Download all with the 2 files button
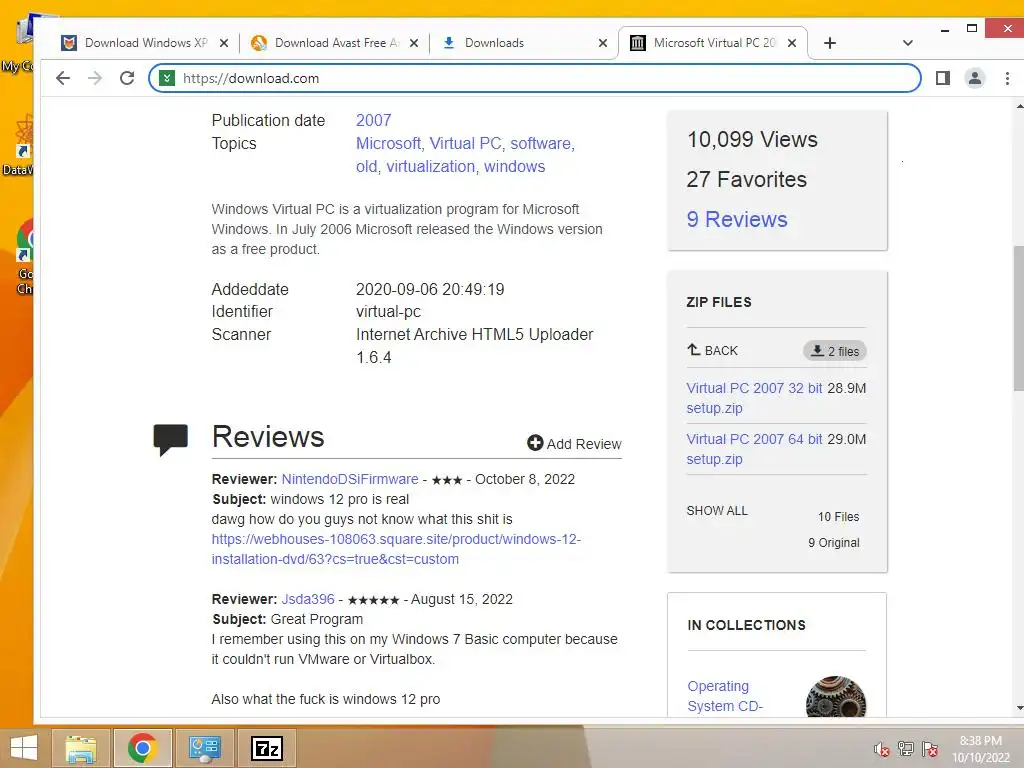The image size is (1024, 768). point(835,351)
